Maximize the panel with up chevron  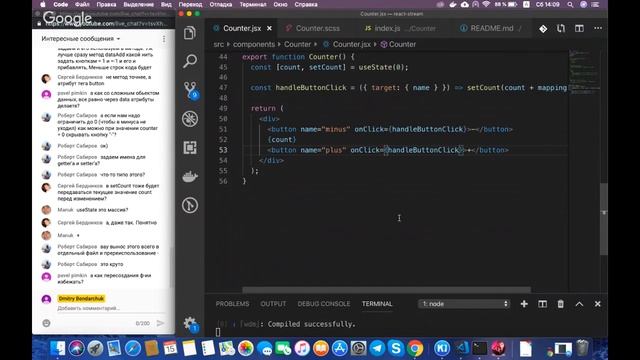(x=579, y=304)
